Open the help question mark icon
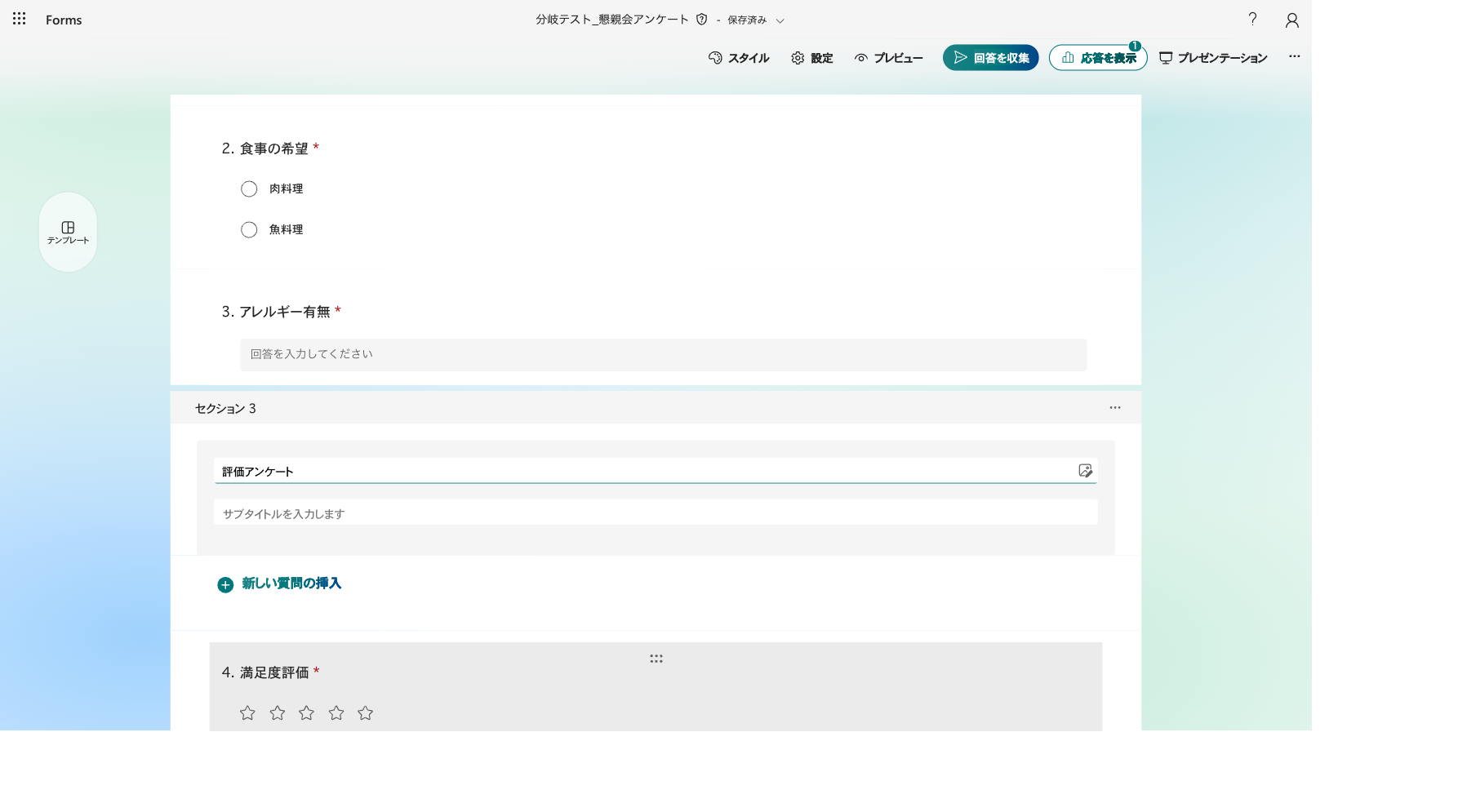 tap(1252, 19)
